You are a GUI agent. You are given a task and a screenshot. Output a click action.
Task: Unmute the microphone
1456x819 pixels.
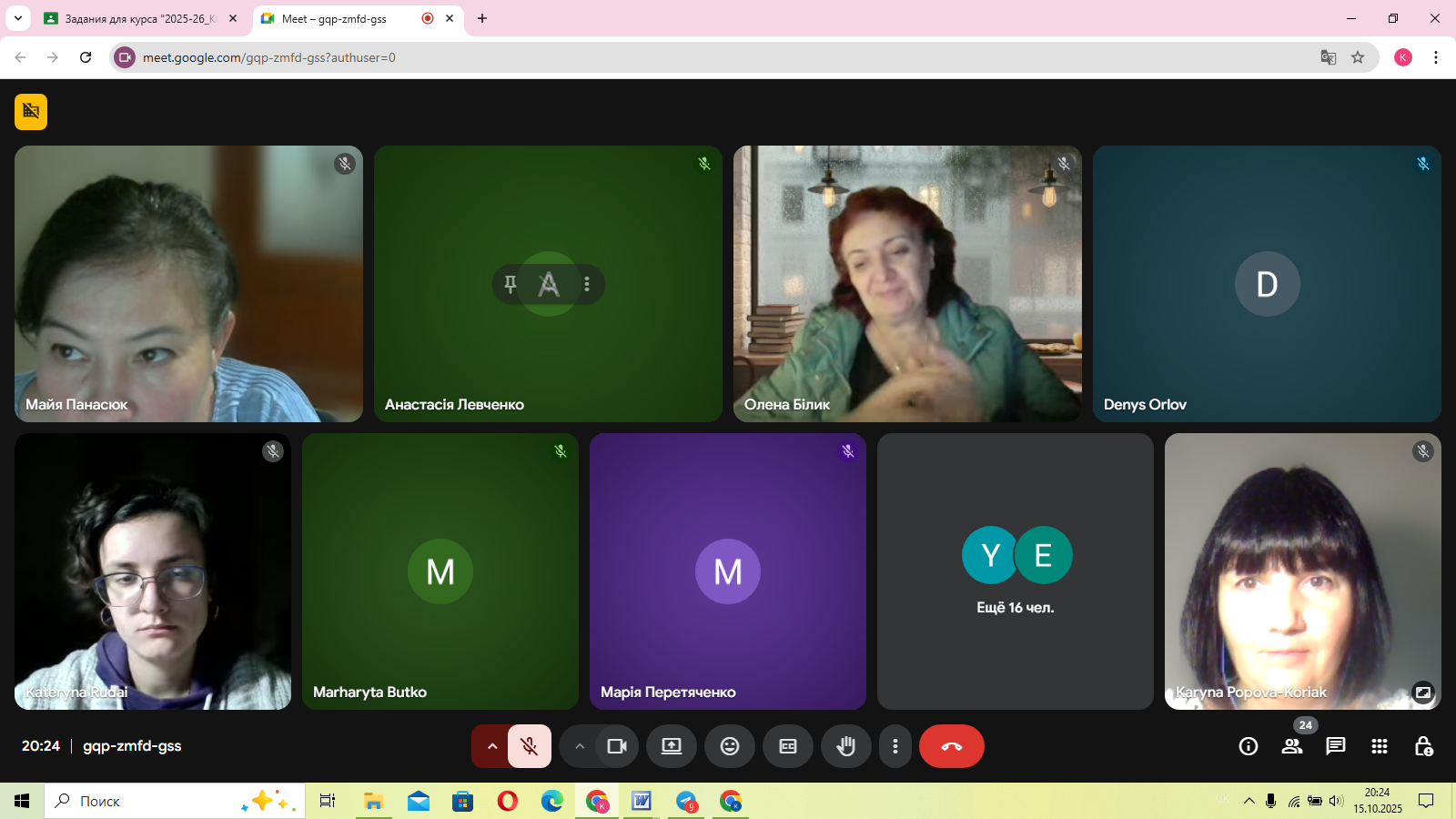529,746
